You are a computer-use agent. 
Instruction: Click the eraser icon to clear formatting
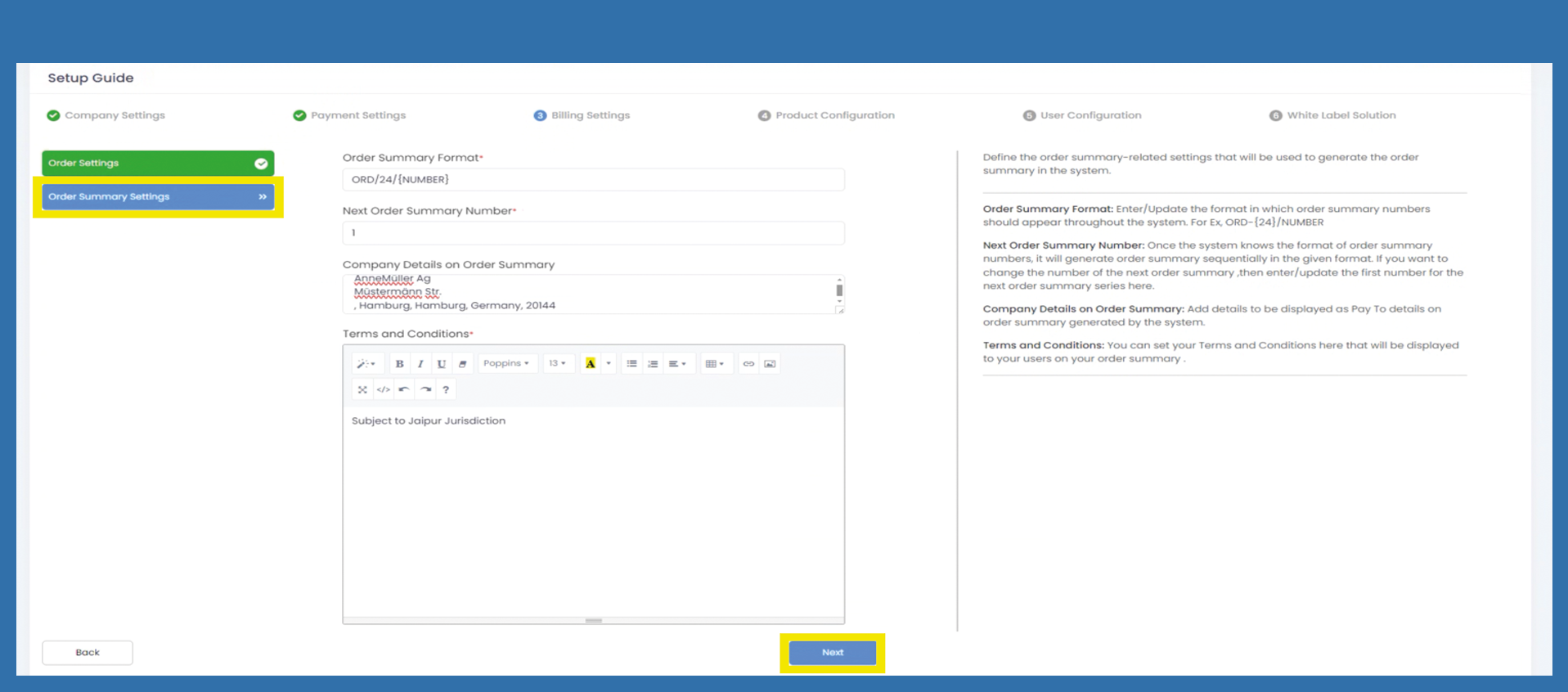(463, 364)
